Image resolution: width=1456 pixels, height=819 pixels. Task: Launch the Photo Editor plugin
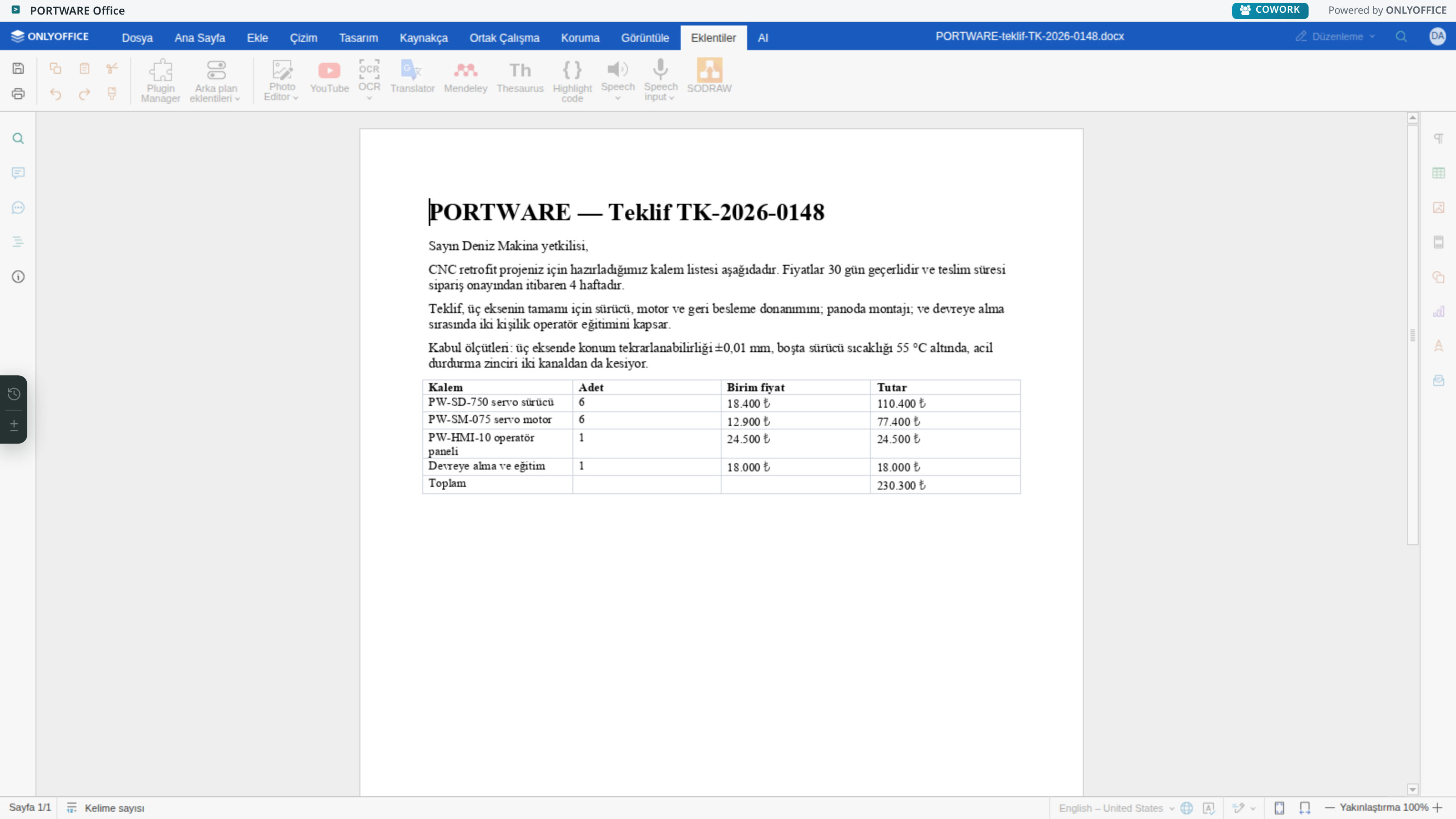pos(282,81)
